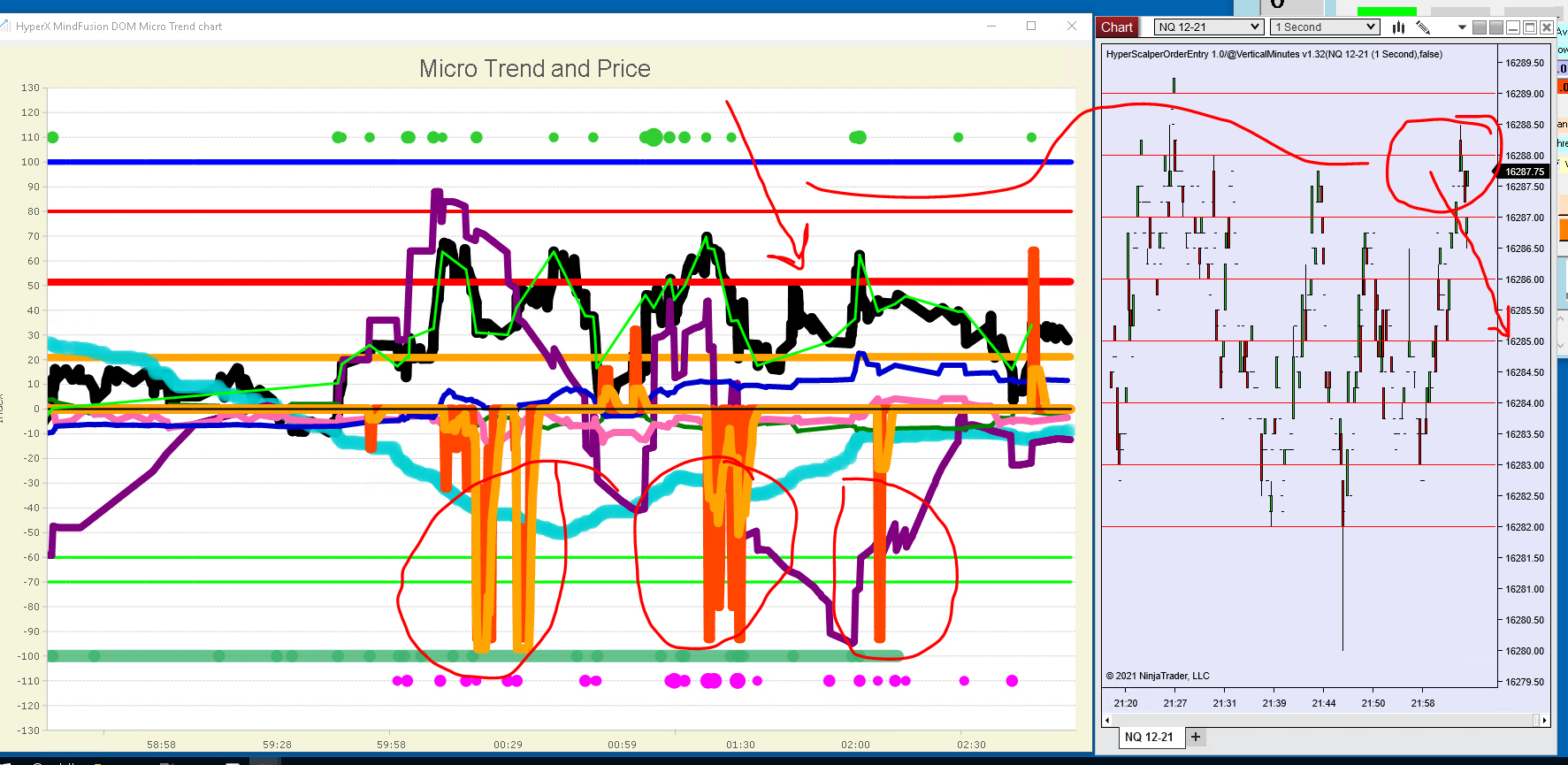This screenshot has height=765, width=1568.
Task: Click the 16279.50 price axis label
Action: 1525,682
